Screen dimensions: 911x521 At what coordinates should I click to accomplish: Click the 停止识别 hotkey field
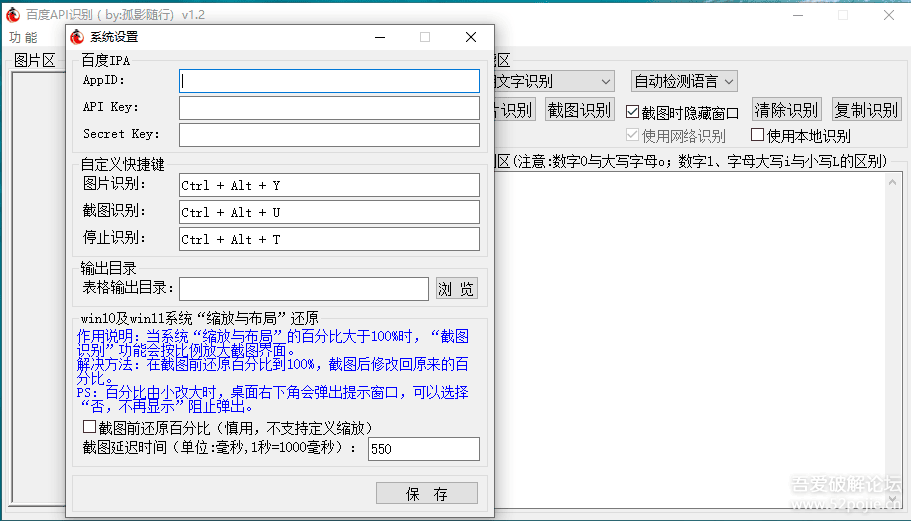click(329, 239)
